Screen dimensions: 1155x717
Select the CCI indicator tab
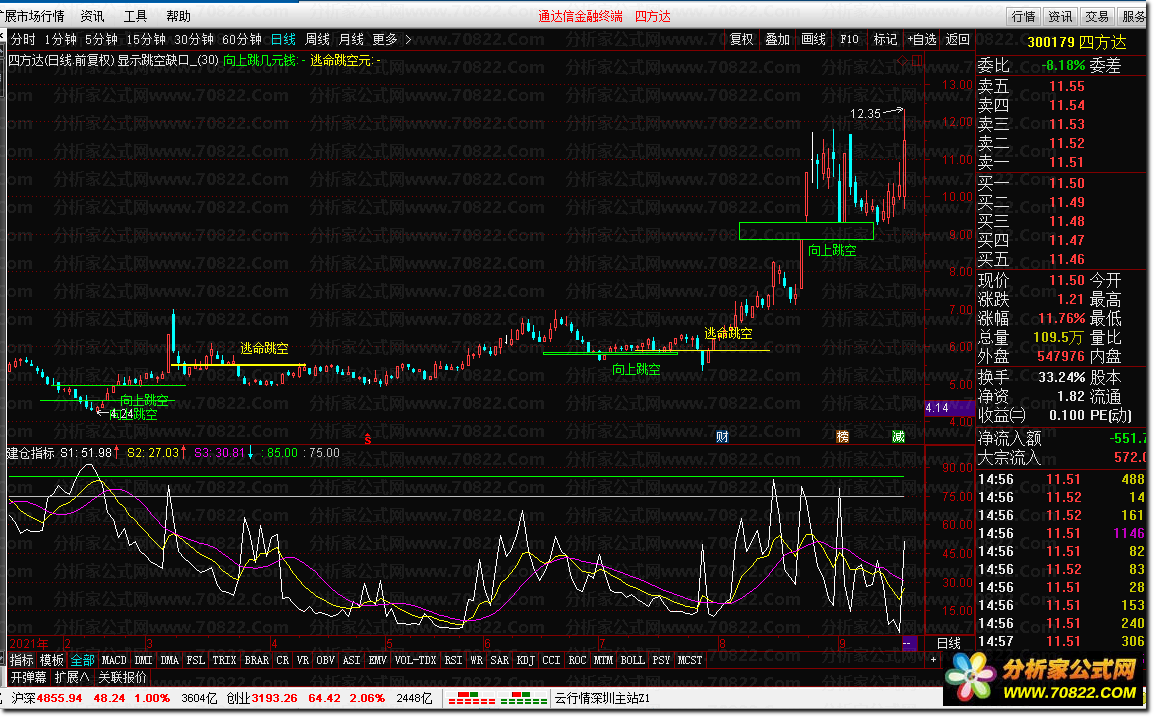tap(551, 660)
